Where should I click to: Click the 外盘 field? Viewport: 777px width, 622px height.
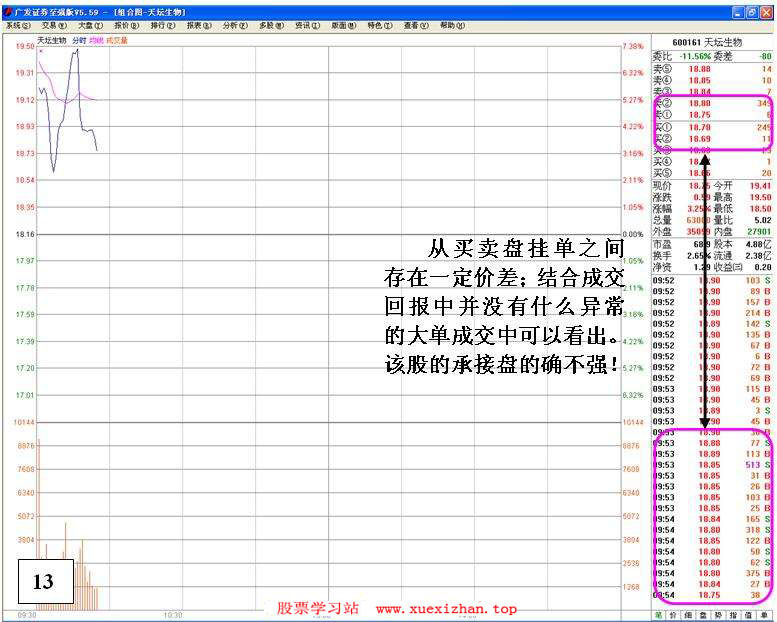[x=682, y=231]
